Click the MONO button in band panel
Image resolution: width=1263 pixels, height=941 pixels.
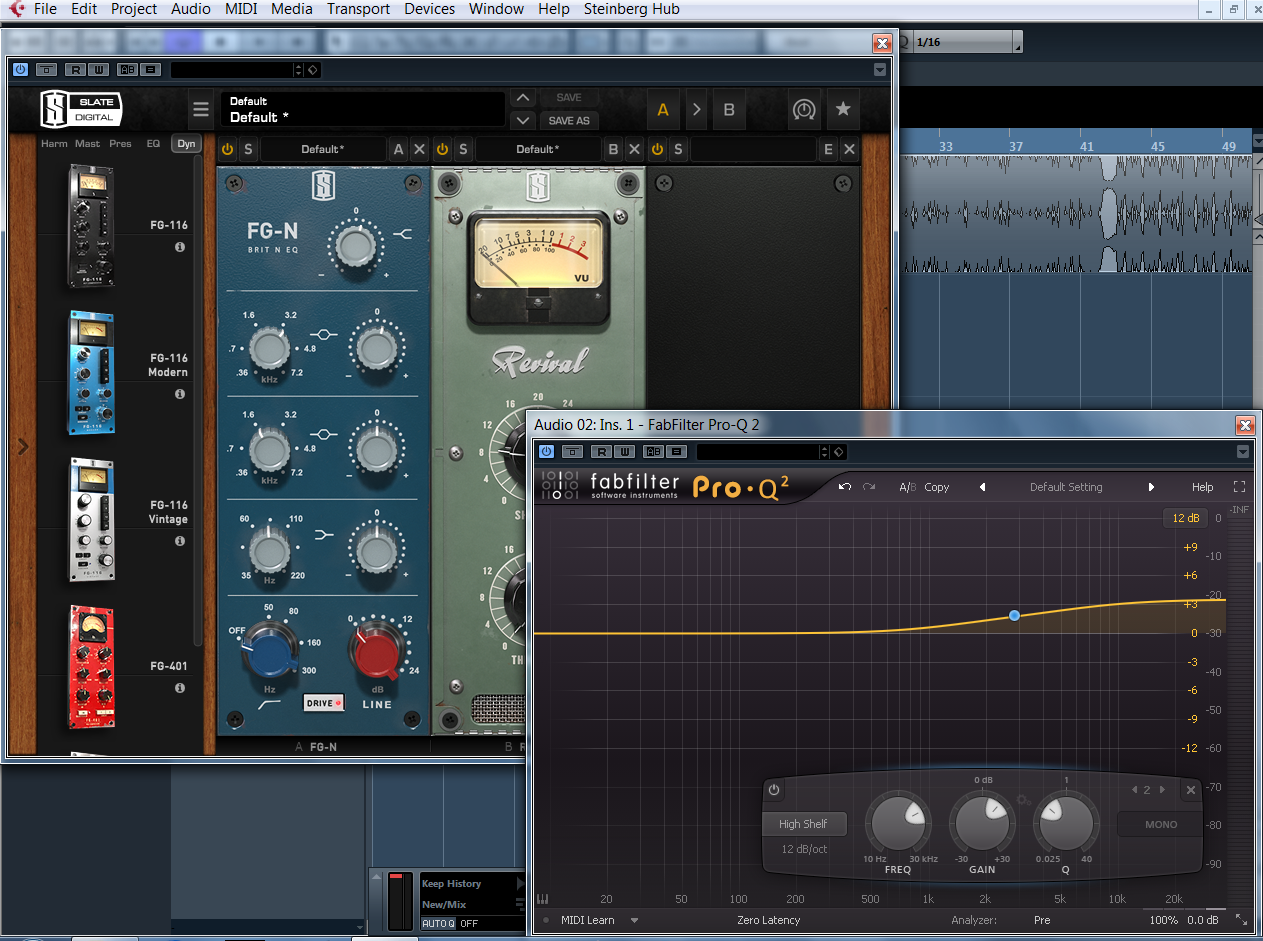point(1161,824)
